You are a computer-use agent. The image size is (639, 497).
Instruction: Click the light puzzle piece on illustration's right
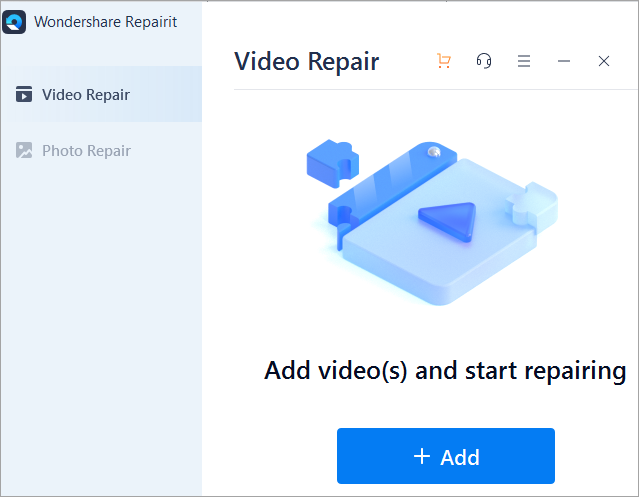(531, 204)
